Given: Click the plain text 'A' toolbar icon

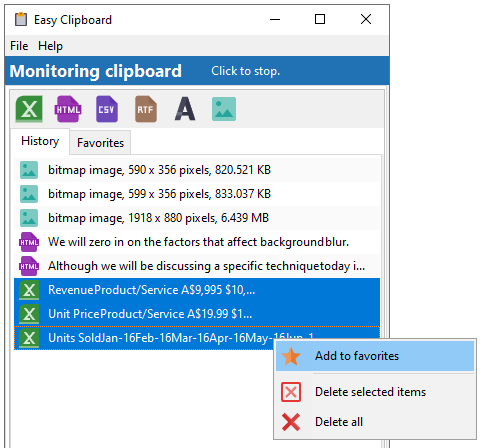Looking at the screenshot, I should pyautogui.click(x=185, y=109).
